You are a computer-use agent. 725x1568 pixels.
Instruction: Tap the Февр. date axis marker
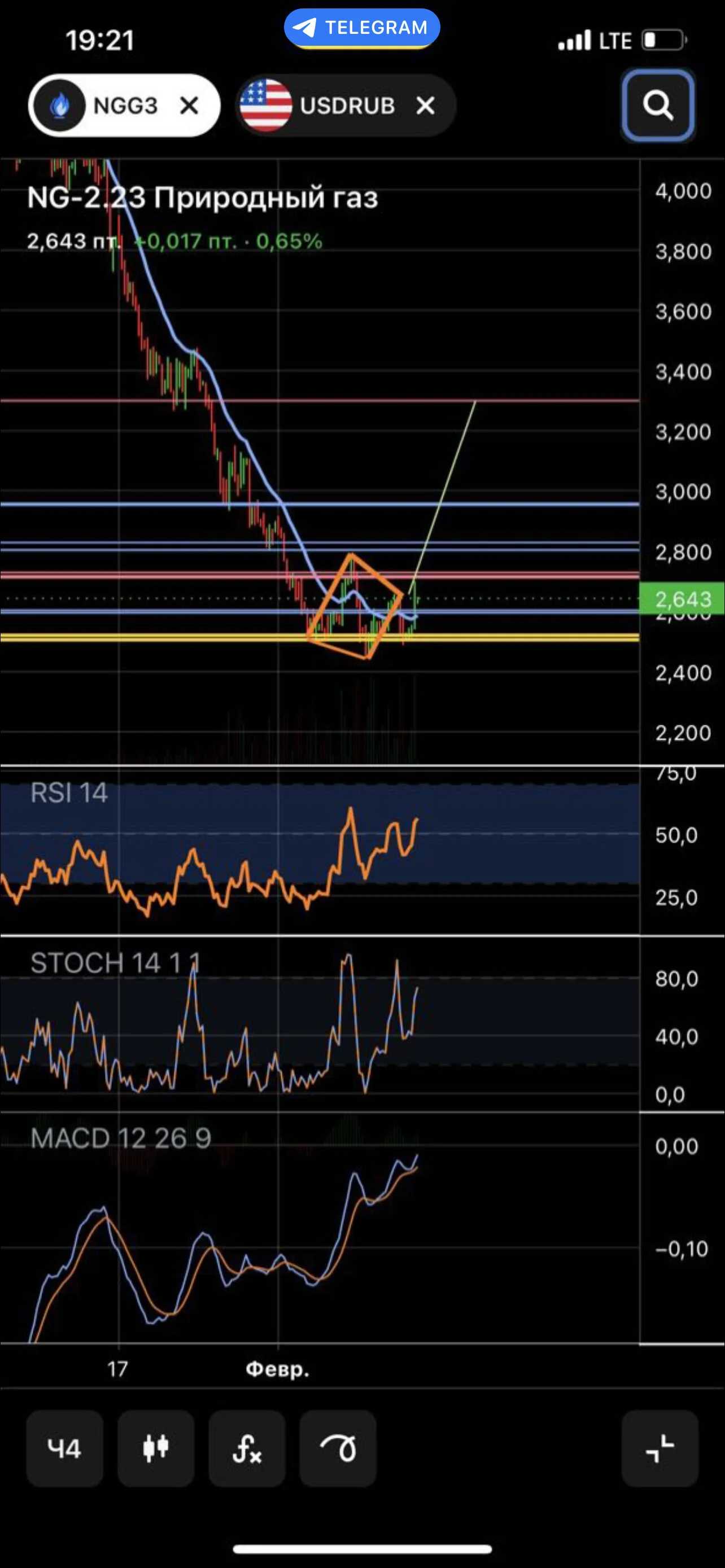(x=278, y=1369)
